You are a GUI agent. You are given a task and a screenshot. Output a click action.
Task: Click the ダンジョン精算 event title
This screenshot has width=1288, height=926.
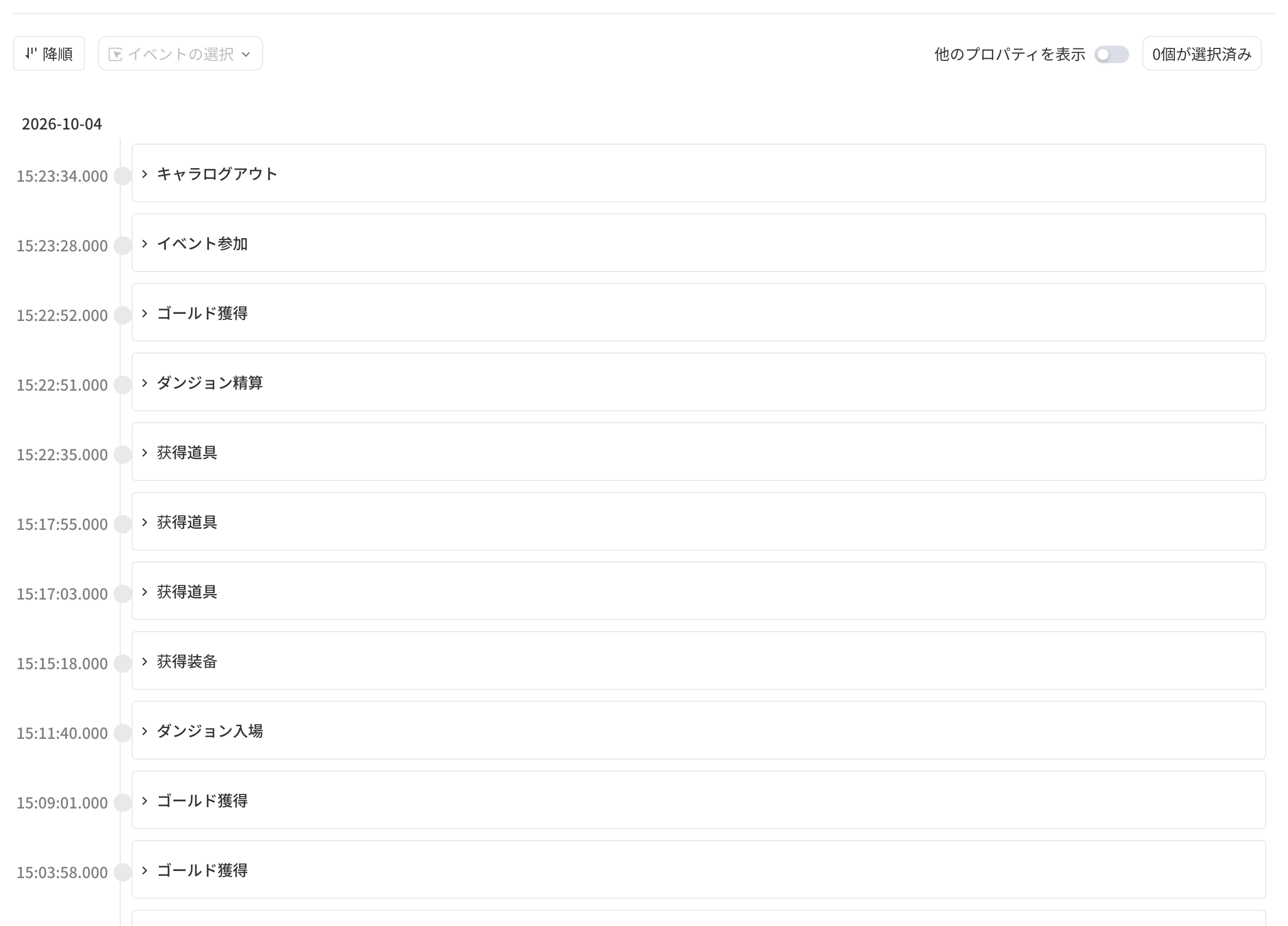209,382
